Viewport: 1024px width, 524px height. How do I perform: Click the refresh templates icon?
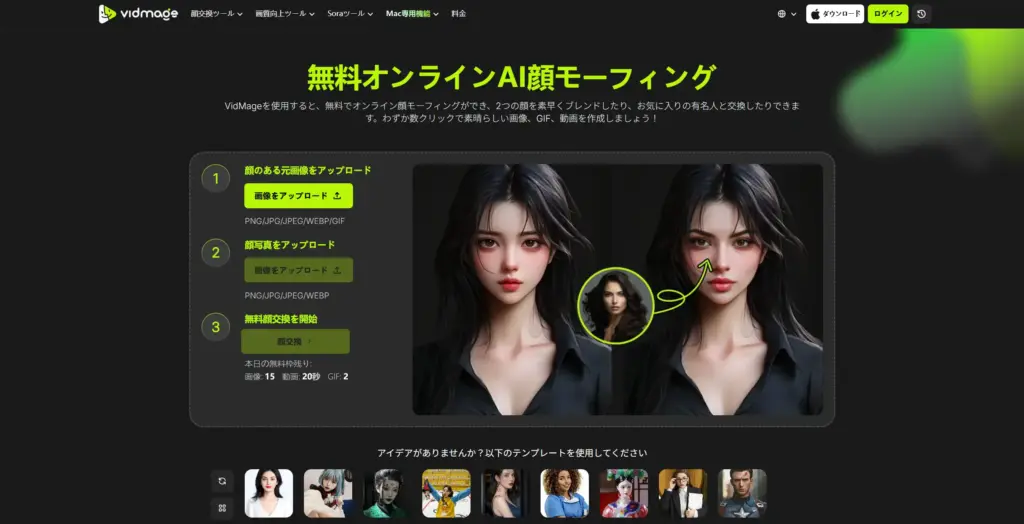tap(223, 481)
